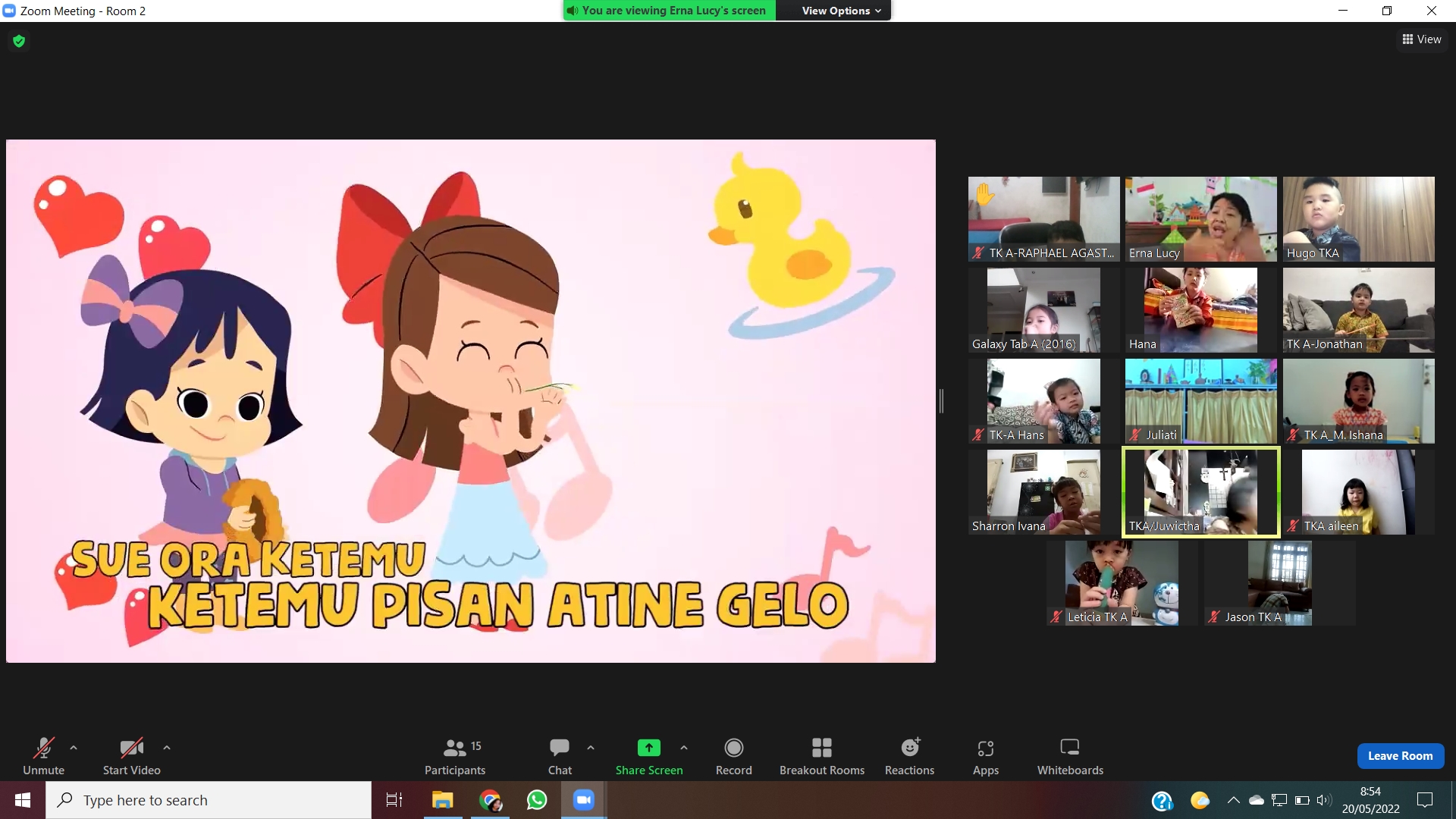Select TK A_M. Ishana video tile
The image size is (1456, 819).
click(x=1359, y=401)
